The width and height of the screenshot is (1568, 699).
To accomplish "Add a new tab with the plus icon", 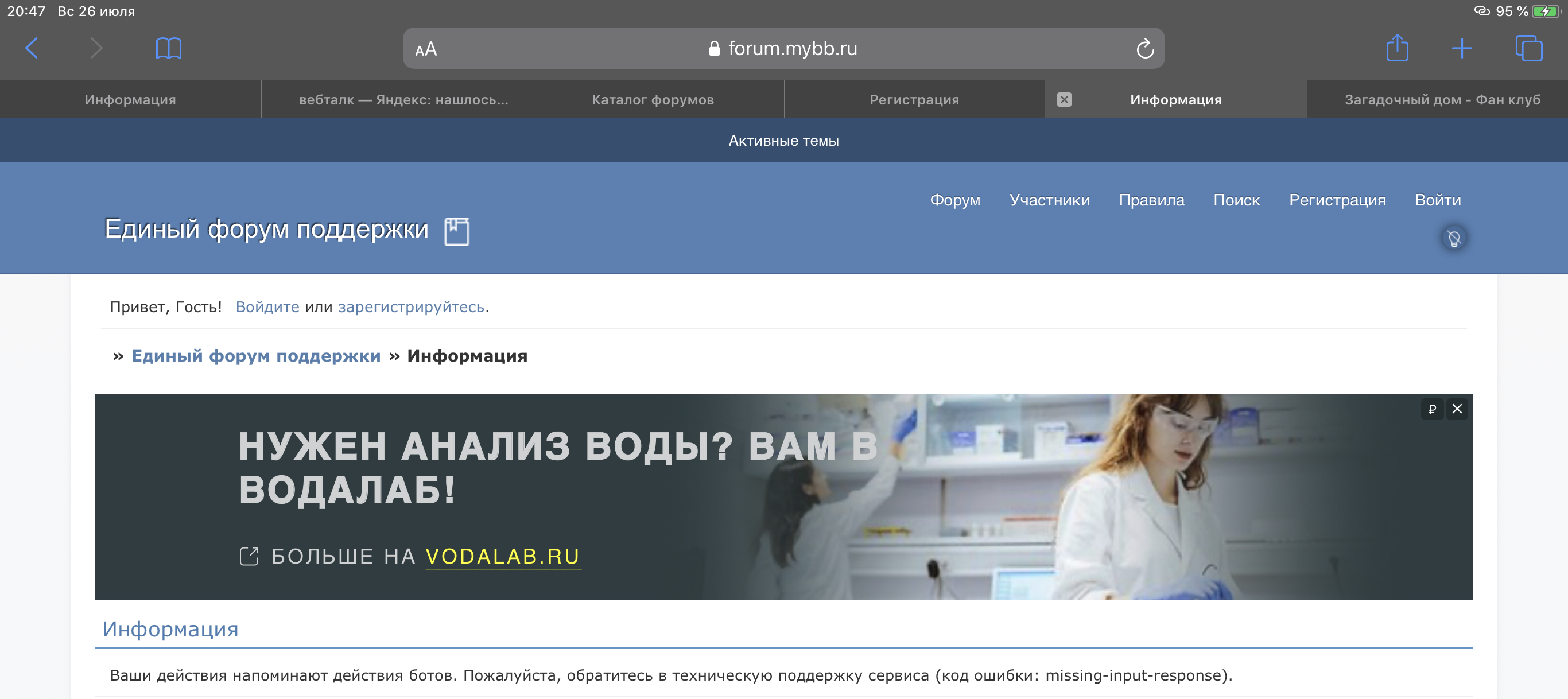I will point(1461,48).
